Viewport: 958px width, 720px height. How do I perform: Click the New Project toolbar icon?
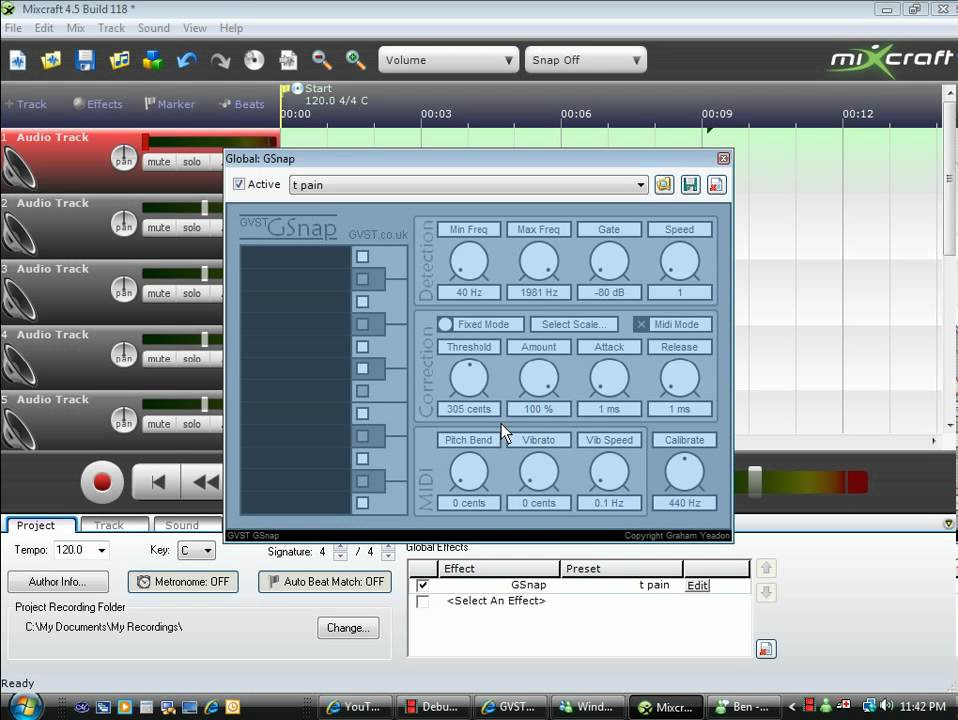click(18, 61)
